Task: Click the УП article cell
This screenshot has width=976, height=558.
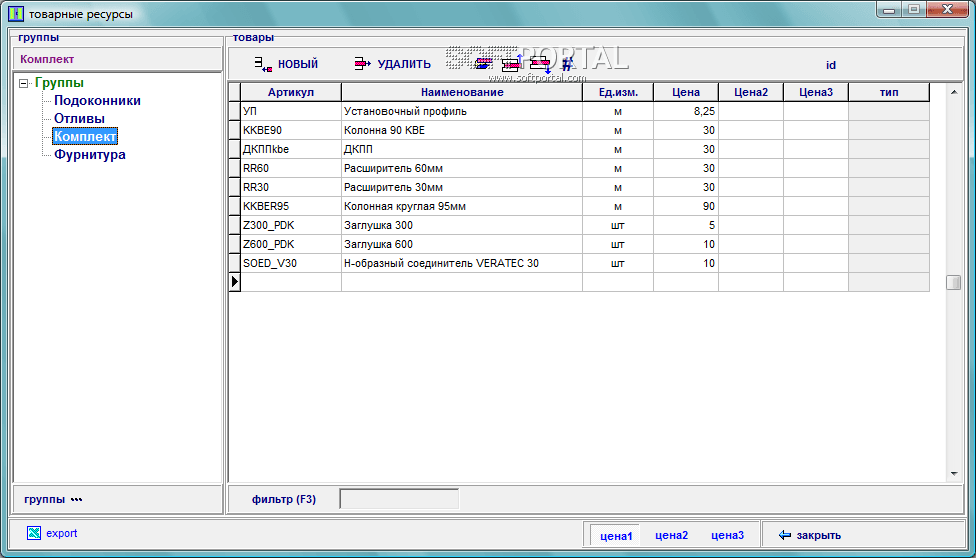Action: [x=291, y=111]
